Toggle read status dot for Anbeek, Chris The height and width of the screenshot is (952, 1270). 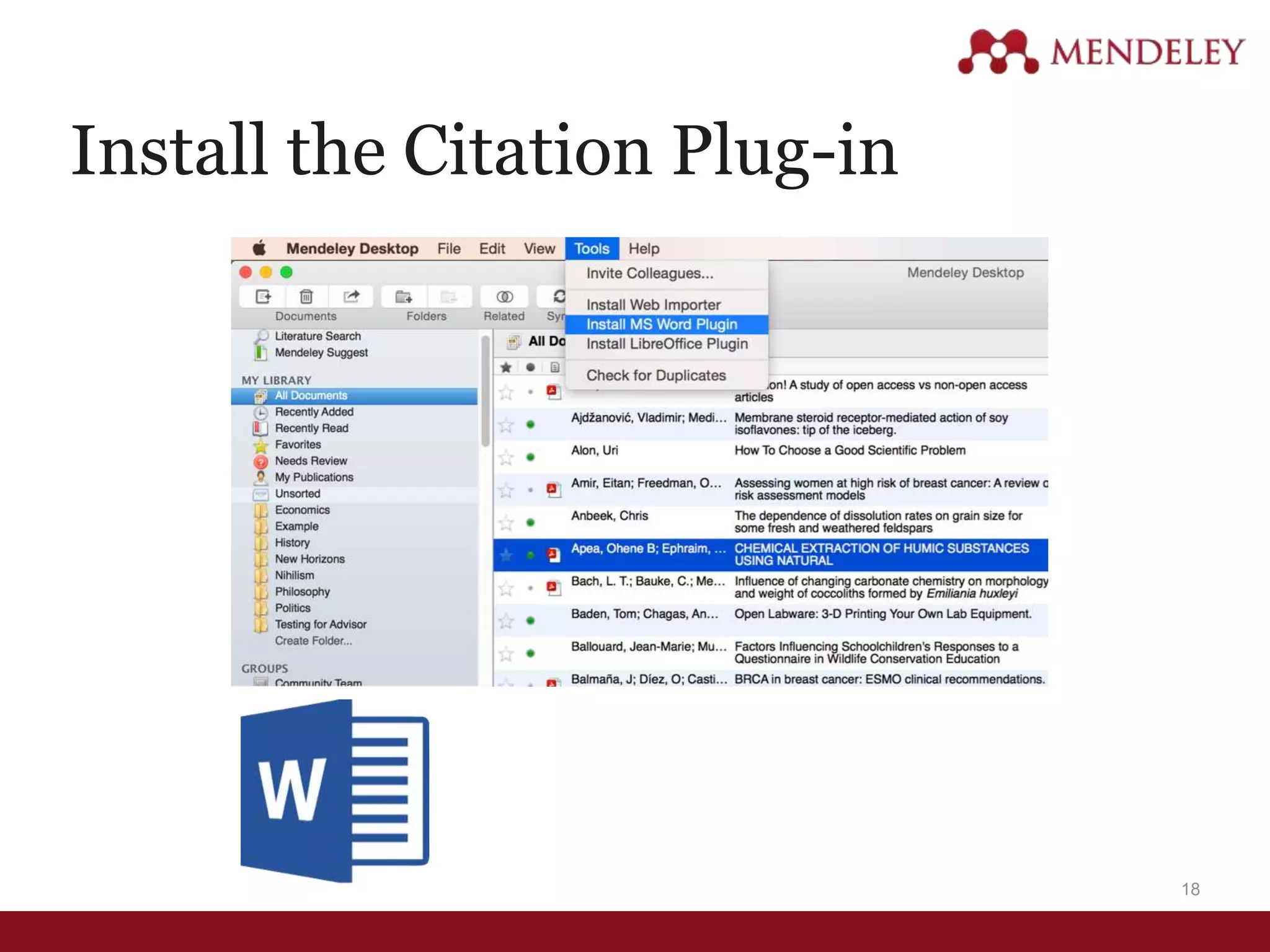point(530,522)
